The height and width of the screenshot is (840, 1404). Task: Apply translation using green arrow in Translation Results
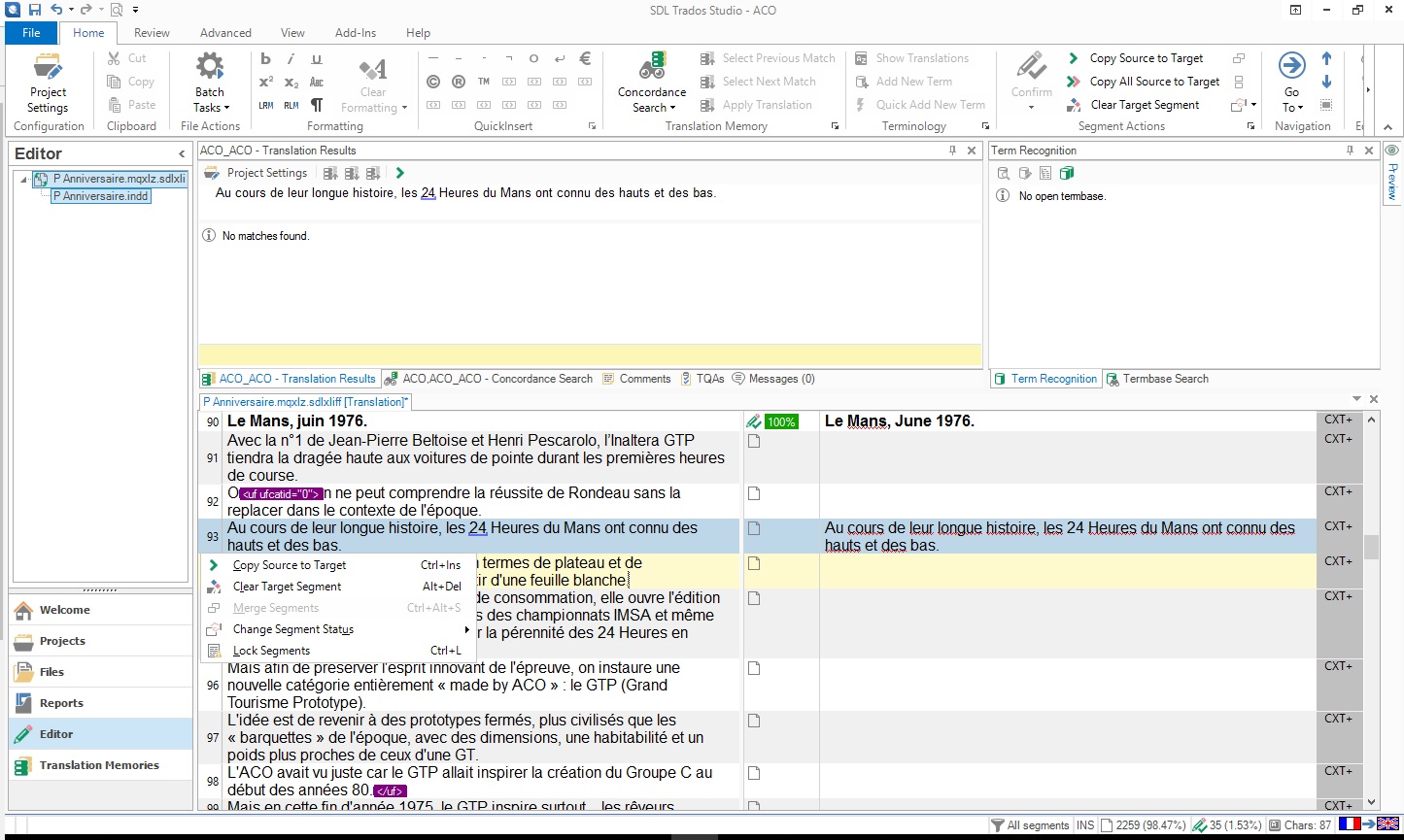[x=400, y=173]
